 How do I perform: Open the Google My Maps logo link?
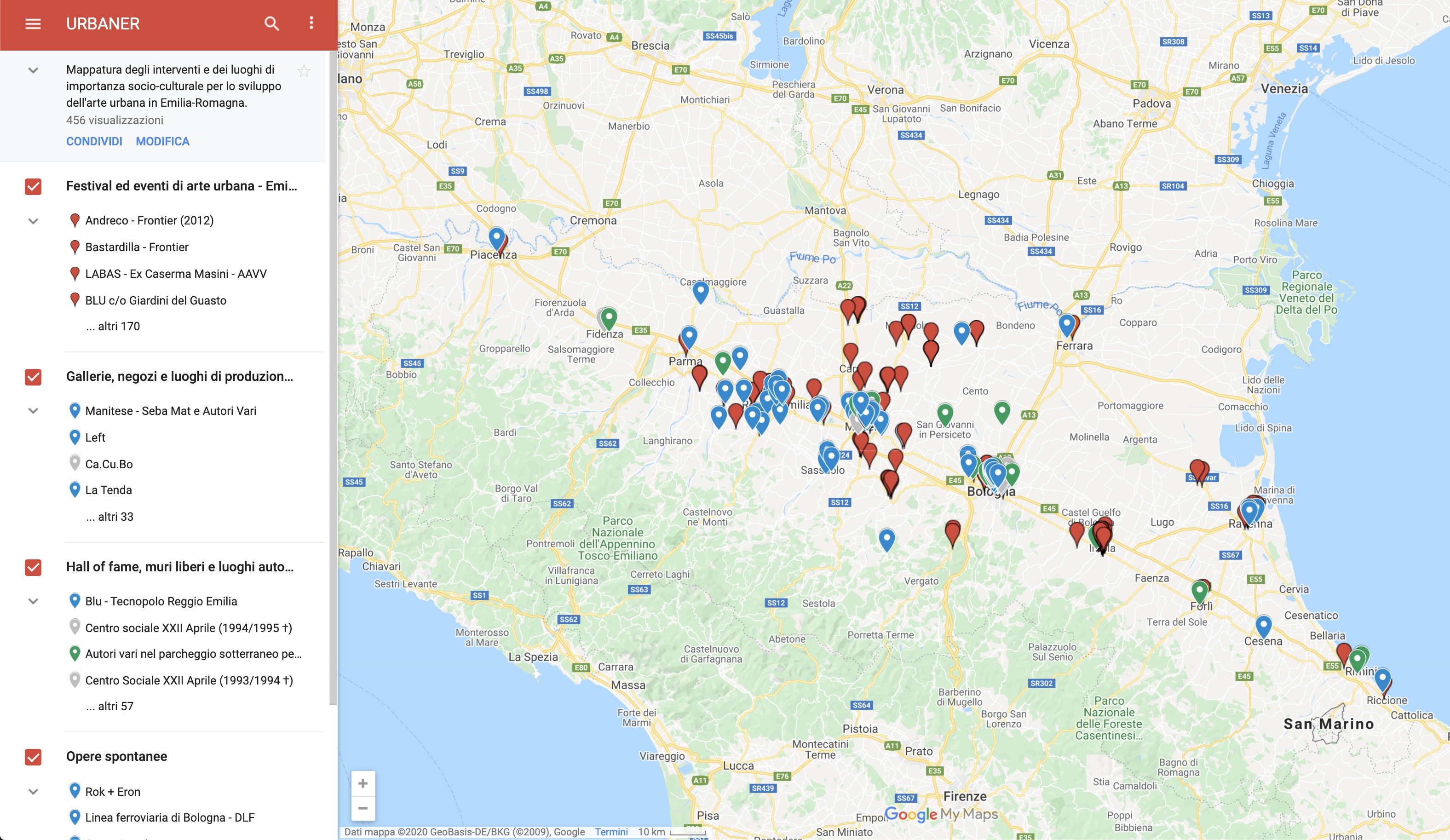[941, 814]
